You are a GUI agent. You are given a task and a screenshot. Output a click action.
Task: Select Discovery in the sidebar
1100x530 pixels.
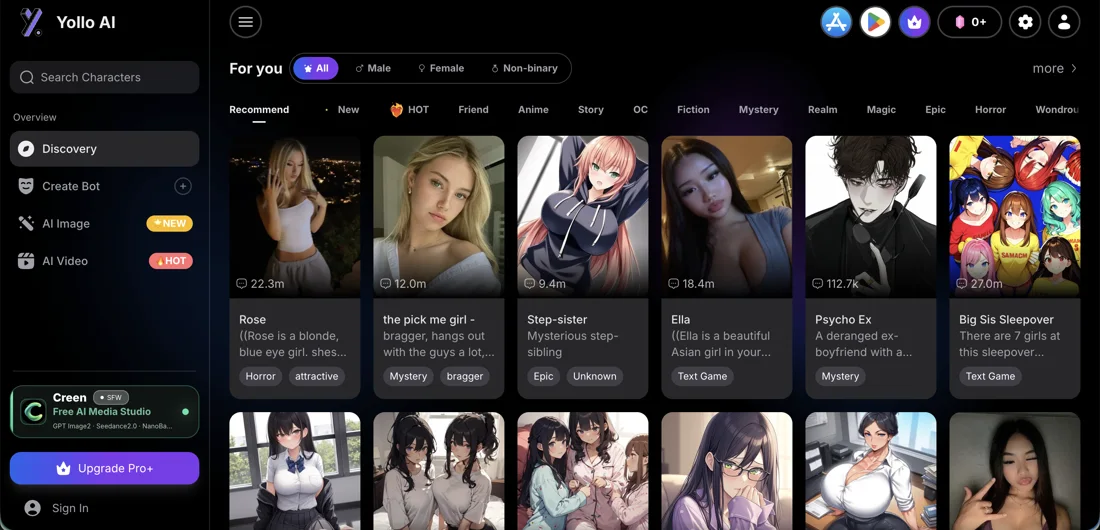pyautogui.click(x=105, y=149)
